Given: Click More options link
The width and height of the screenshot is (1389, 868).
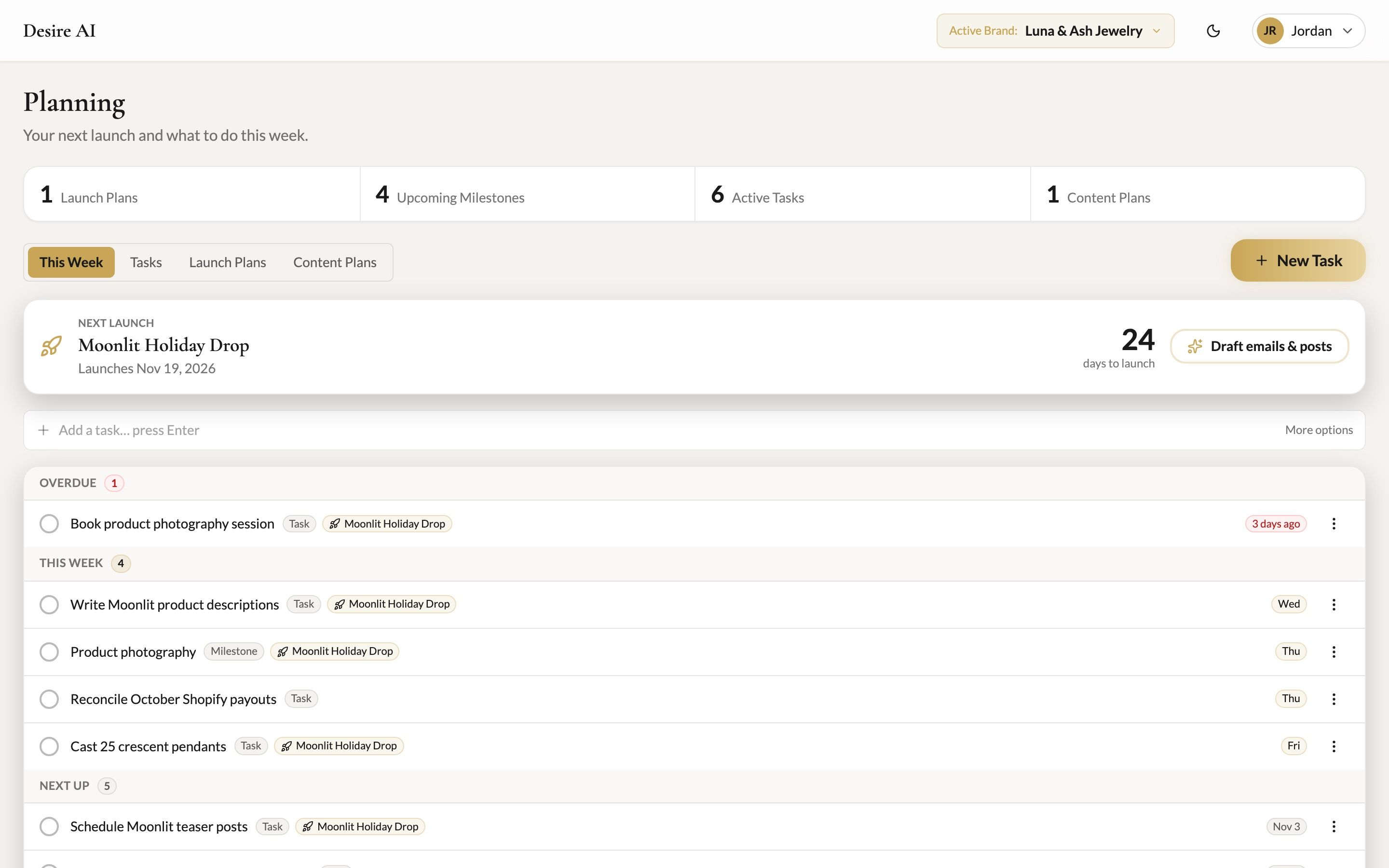Looking at the screenshot, I should click(x=1319, y=430).
